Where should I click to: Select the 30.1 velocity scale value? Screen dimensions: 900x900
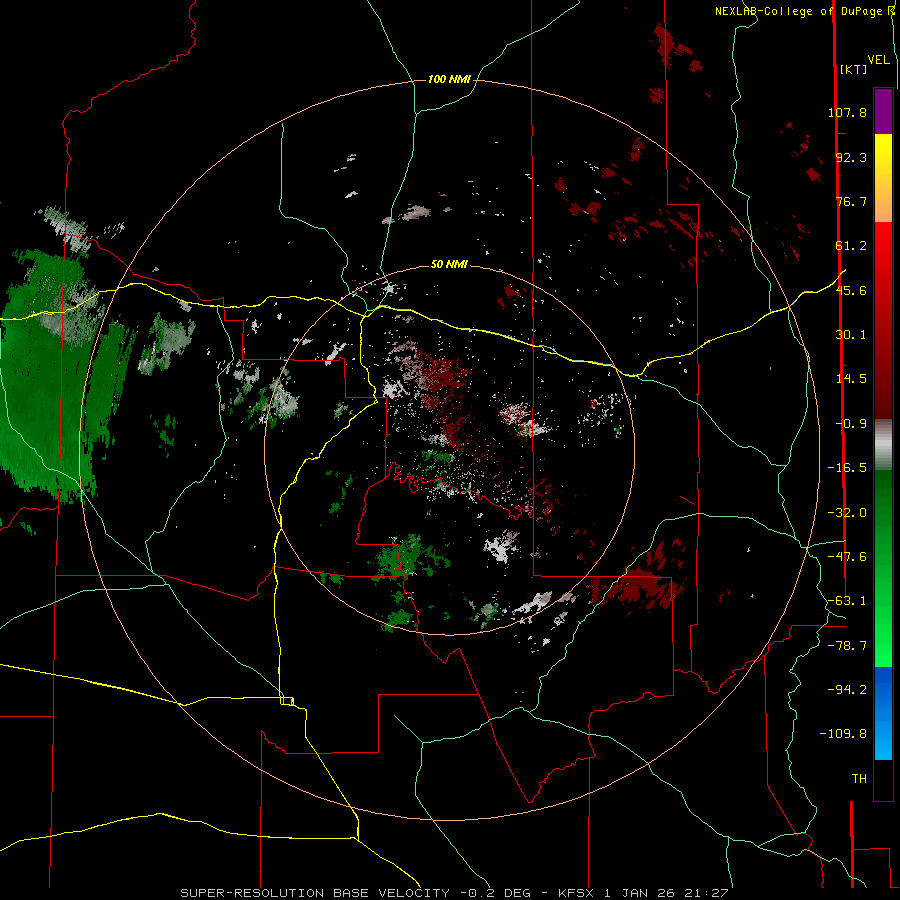point(851,335)
